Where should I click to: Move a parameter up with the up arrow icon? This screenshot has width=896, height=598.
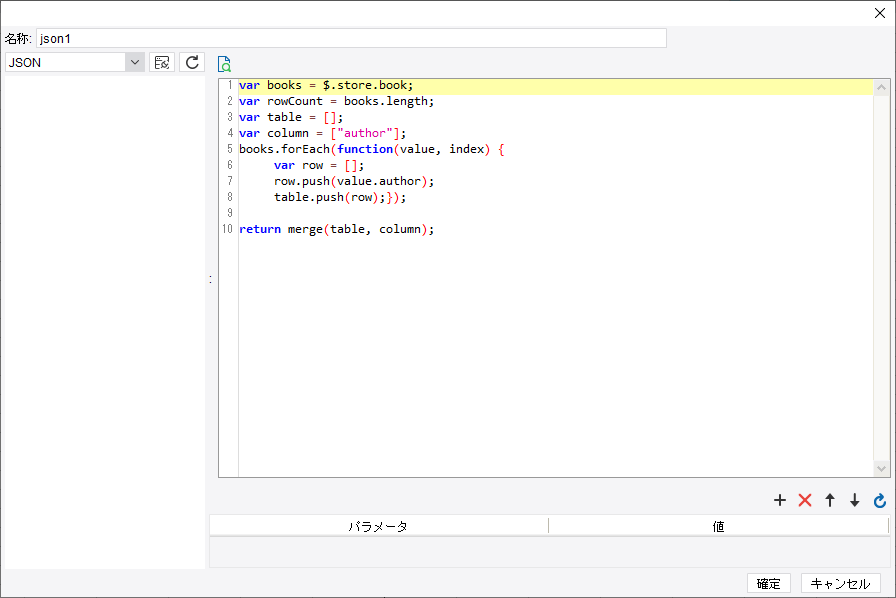coord(830,500)
